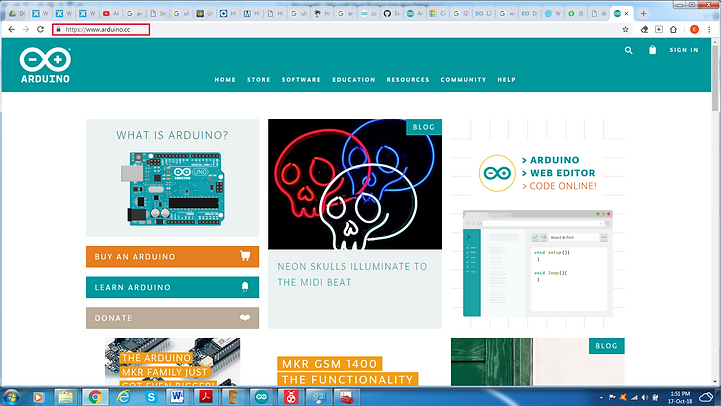Open Adobe Acrobat taskbar icon
Image resolution: width=721 pixels, height=406 pixels.
tap(206, 397)
